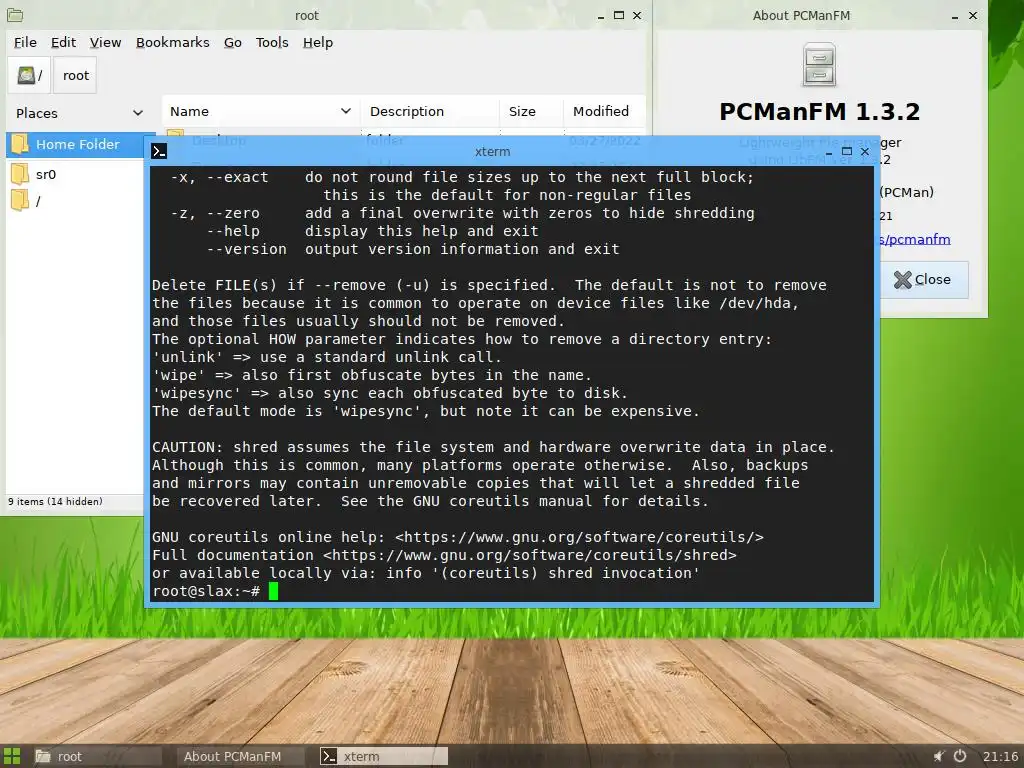Open the start menu on the taskbar

tap(12, 756)
